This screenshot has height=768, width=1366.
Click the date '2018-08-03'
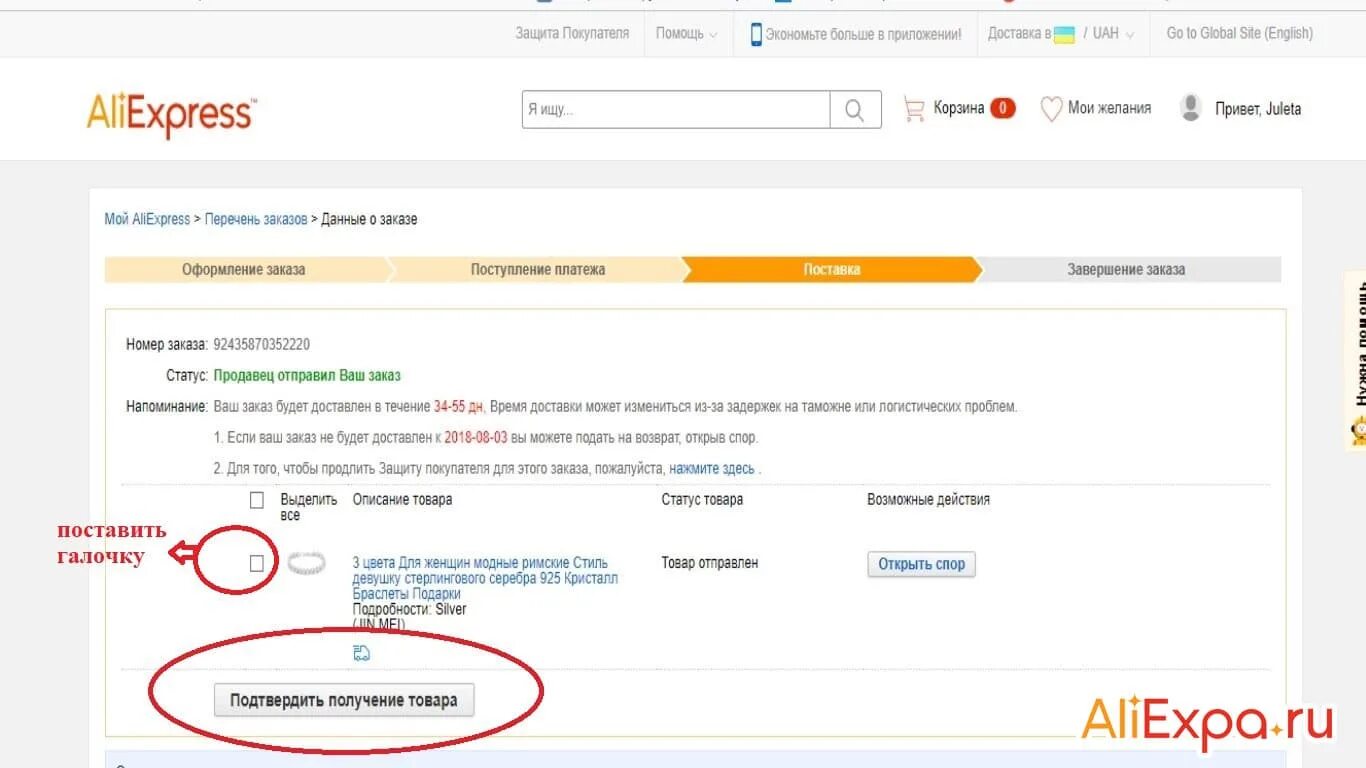pos(476,438)
